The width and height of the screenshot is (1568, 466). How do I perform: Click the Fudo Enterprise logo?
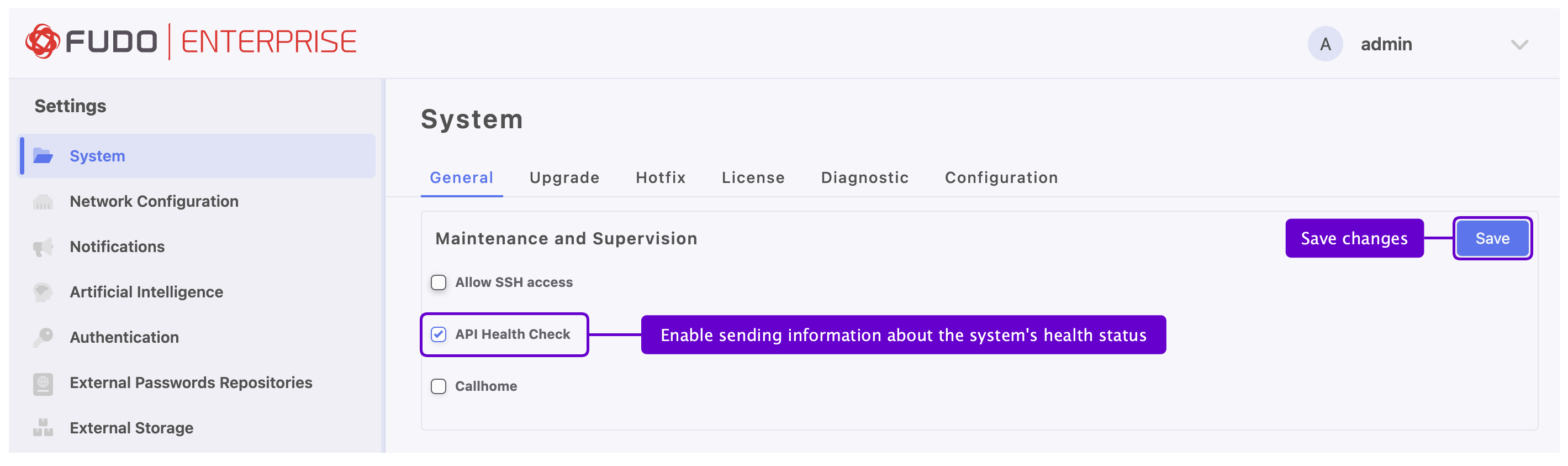(191, 41)
